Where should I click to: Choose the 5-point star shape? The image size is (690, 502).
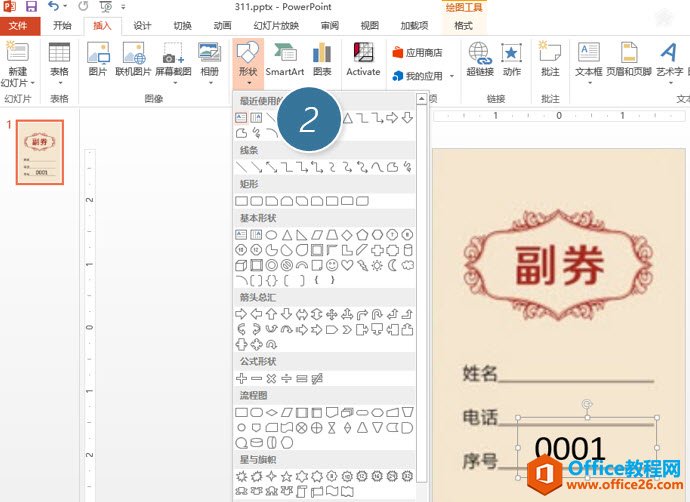click(x=286, y=475)
